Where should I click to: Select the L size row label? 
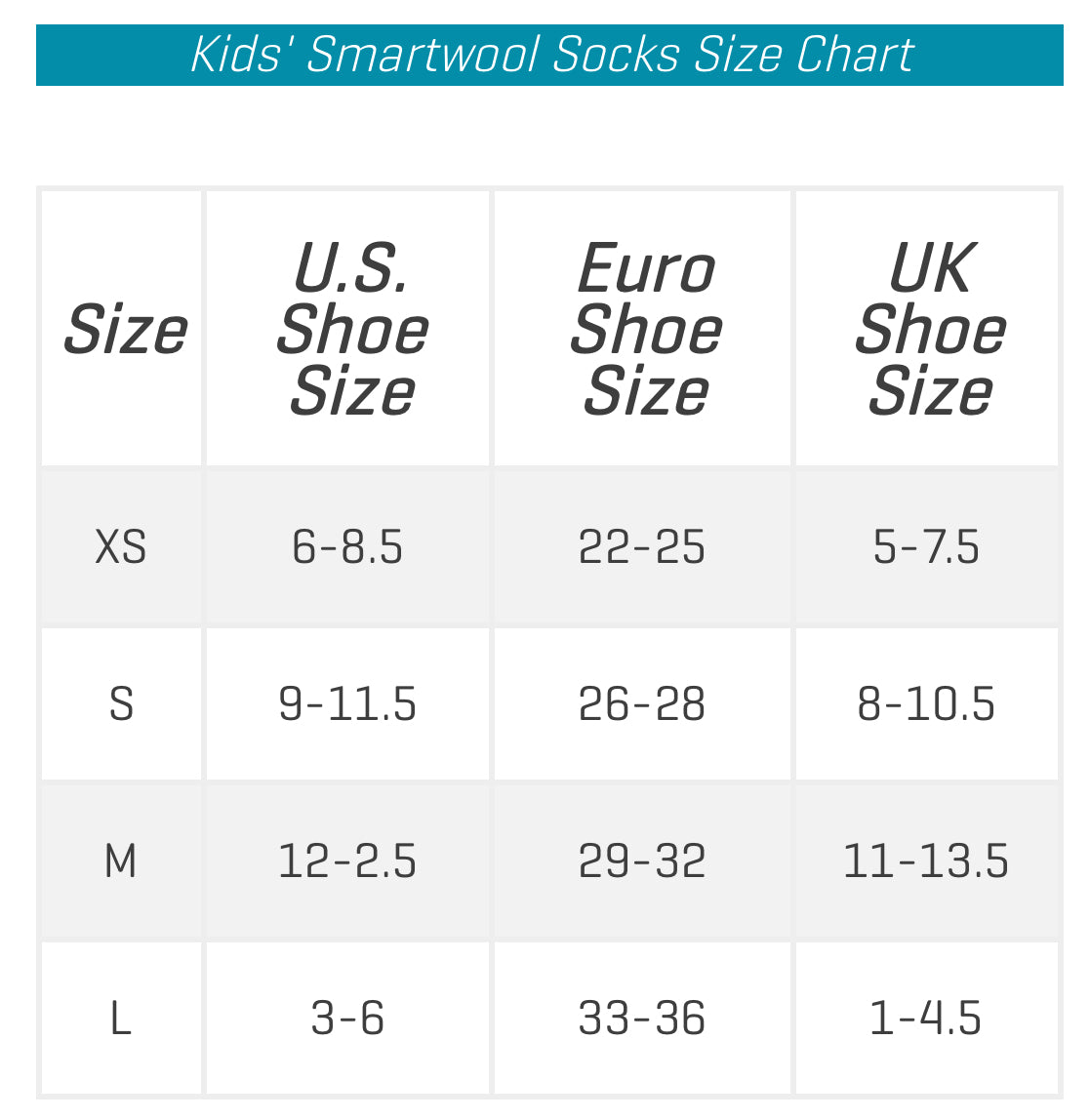click(x=121, y=1019)
